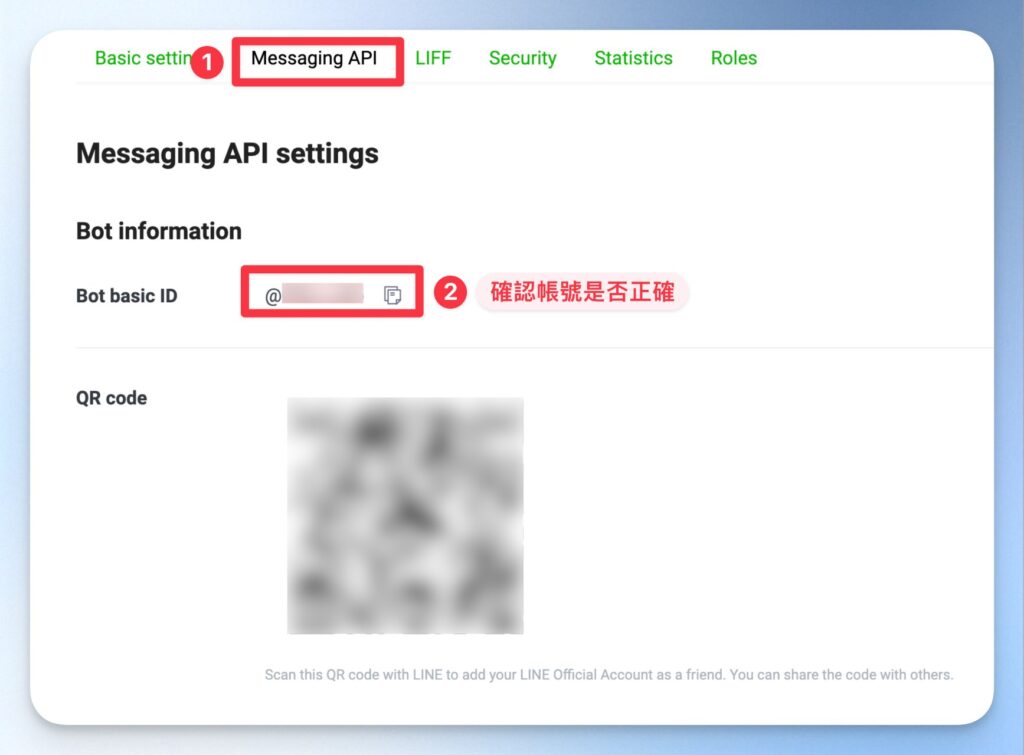Open the Basic settings tab
This screenshot has width=1024, height=755.
tap(142, 58)
